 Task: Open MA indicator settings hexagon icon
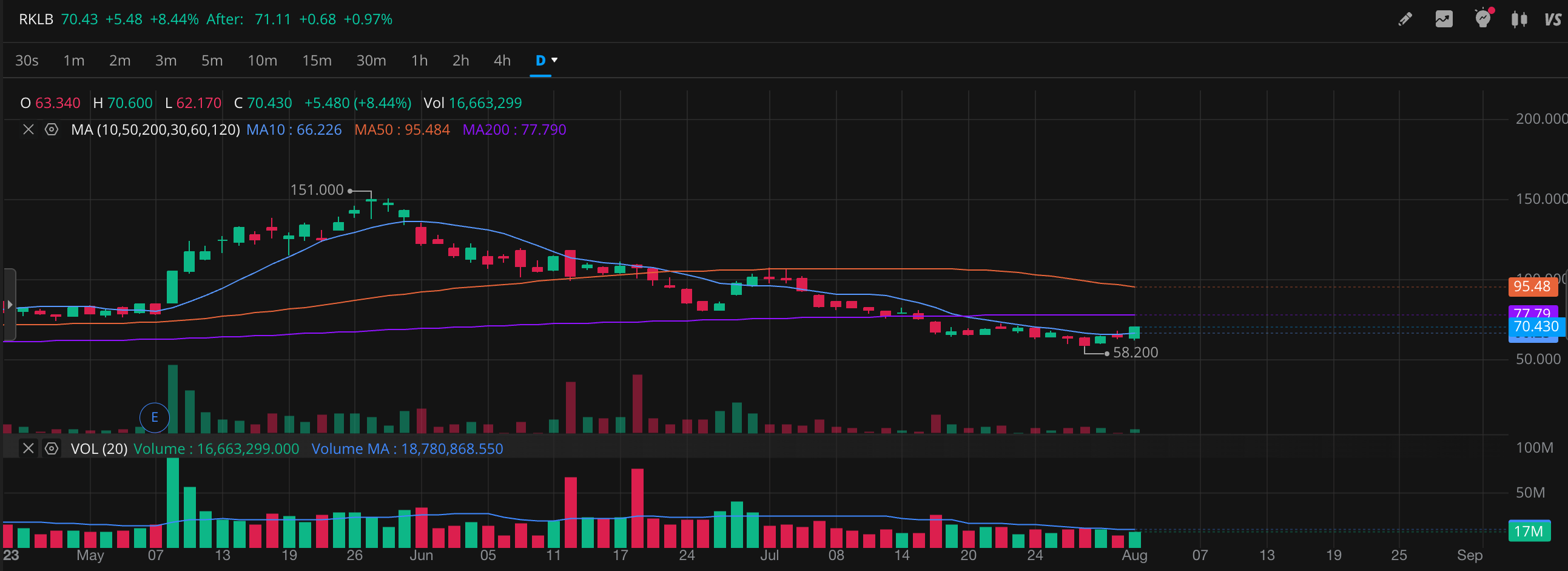coord(52,130)
